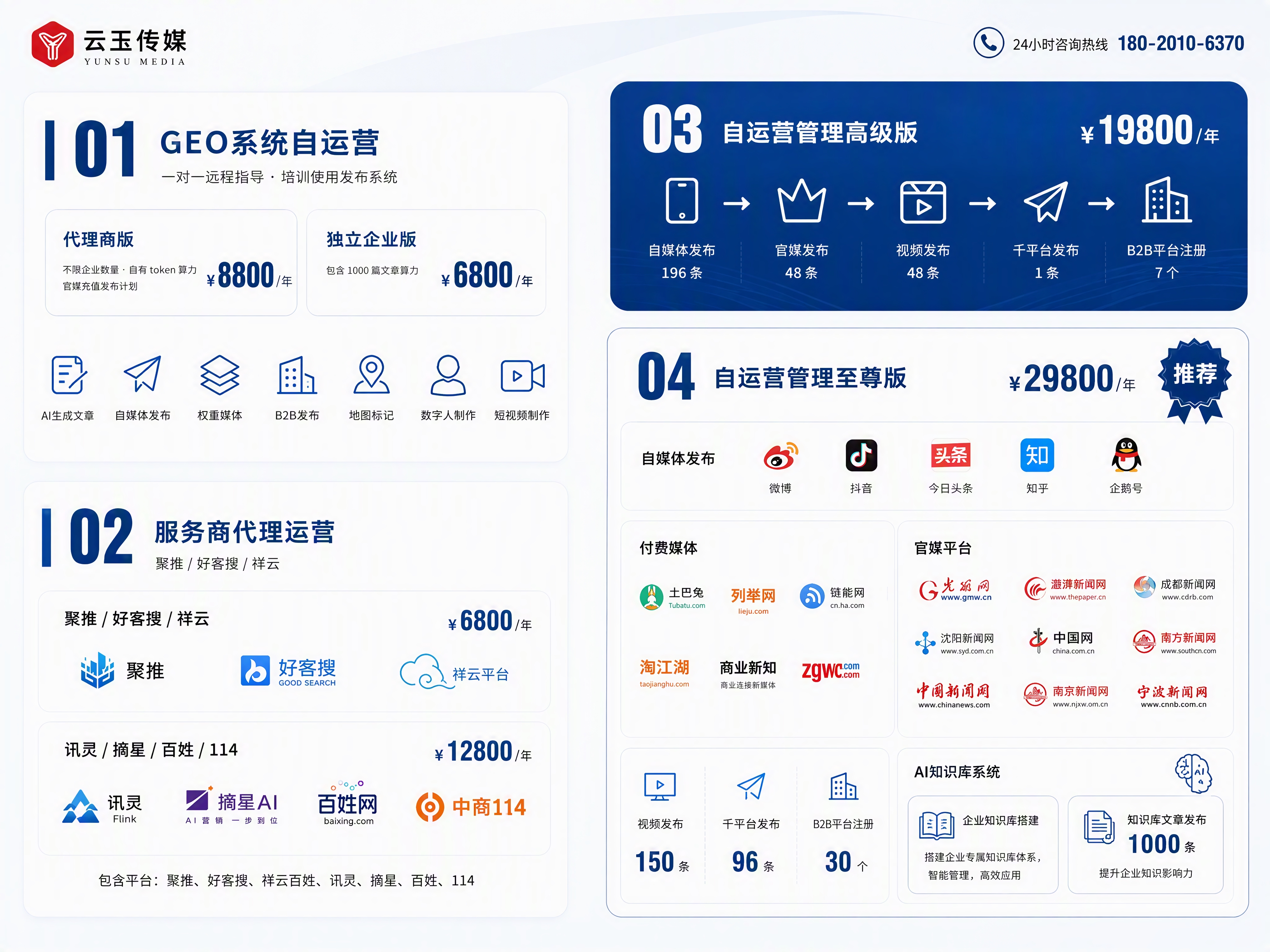Click the 数字人制作 person icon
This screenshot has height=952, width=1270.
(448, 375)
